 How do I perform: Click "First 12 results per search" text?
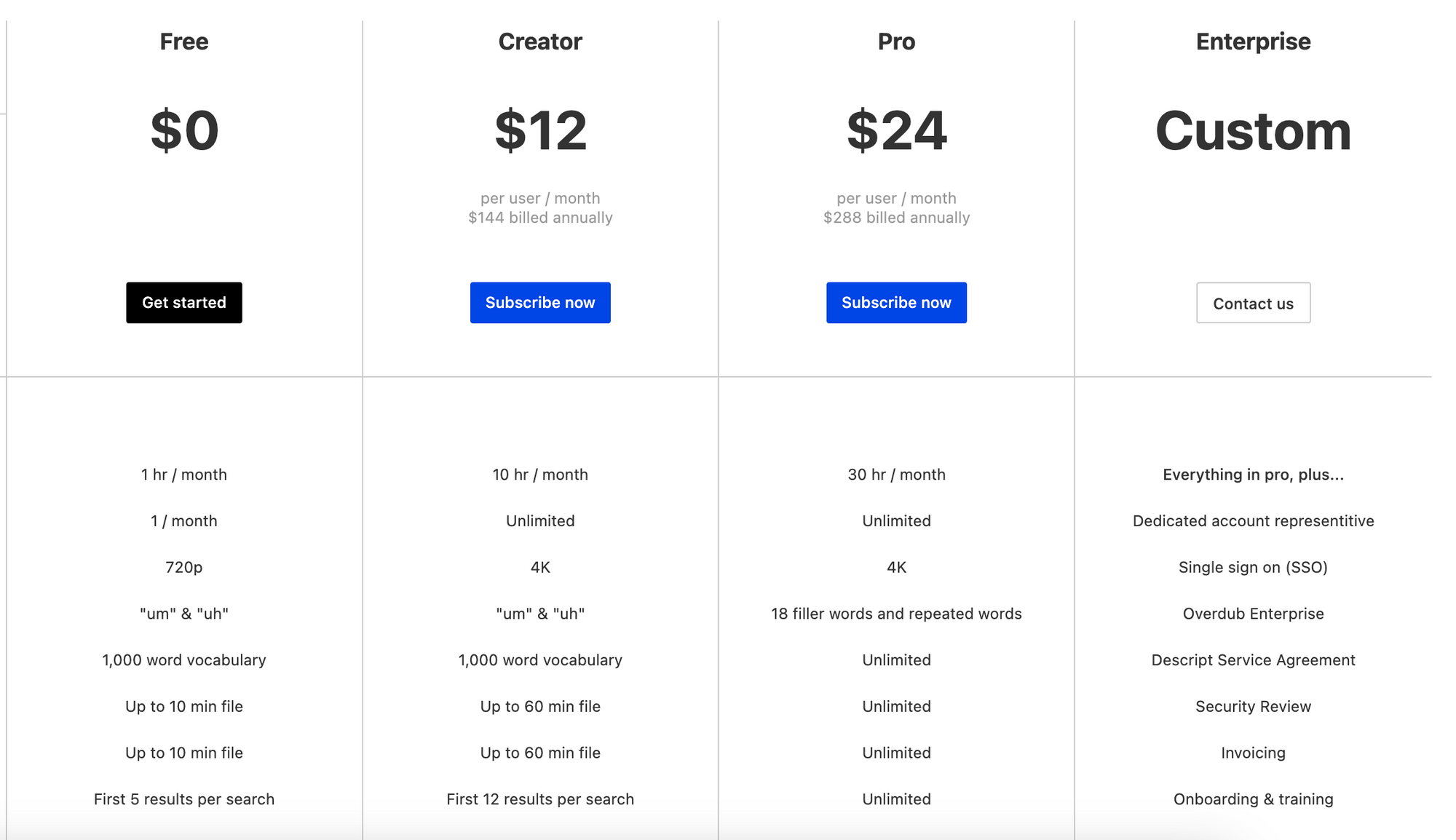point(540,799)
